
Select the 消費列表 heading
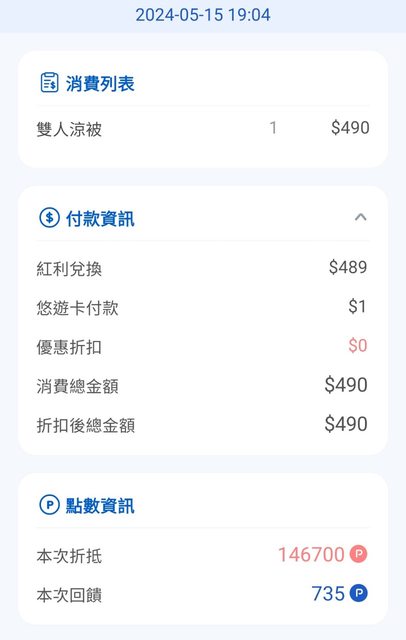coord(100,84)
